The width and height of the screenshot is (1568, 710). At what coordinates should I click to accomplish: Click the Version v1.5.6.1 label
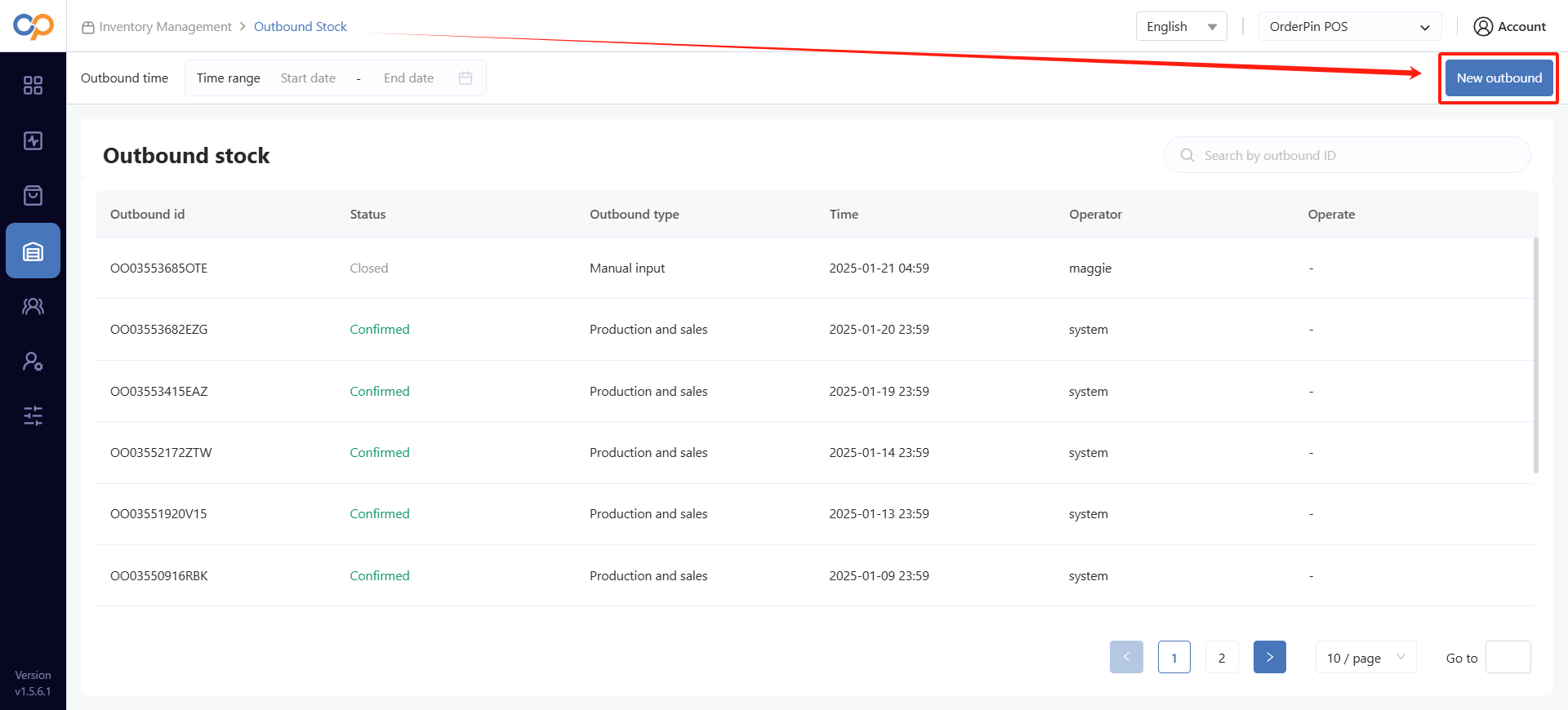[x=33, y=683]
